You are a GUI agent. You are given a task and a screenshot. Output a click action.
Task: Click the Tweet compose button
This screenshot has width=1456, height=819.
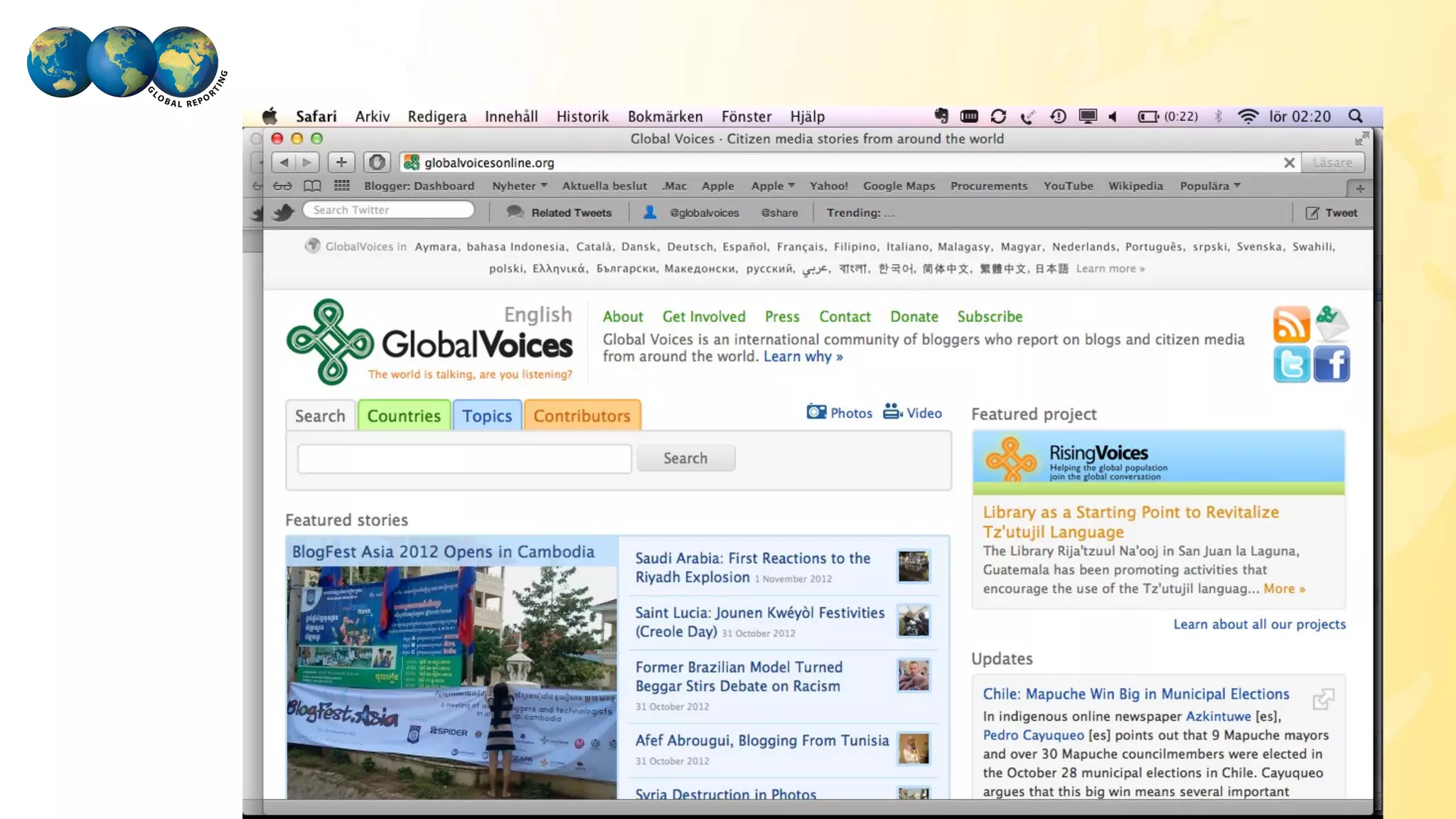click(1332, 213)
